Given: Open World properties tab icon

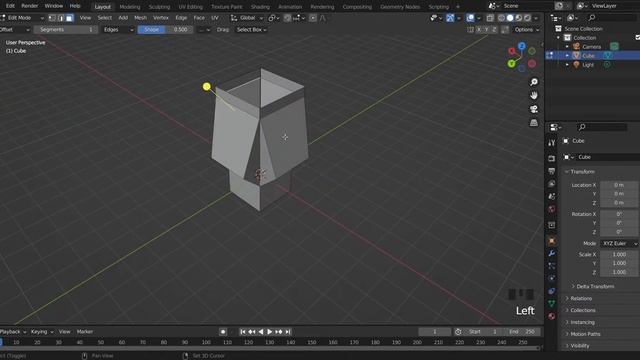Looking at the screenshot, I should [x=551, y=209].
